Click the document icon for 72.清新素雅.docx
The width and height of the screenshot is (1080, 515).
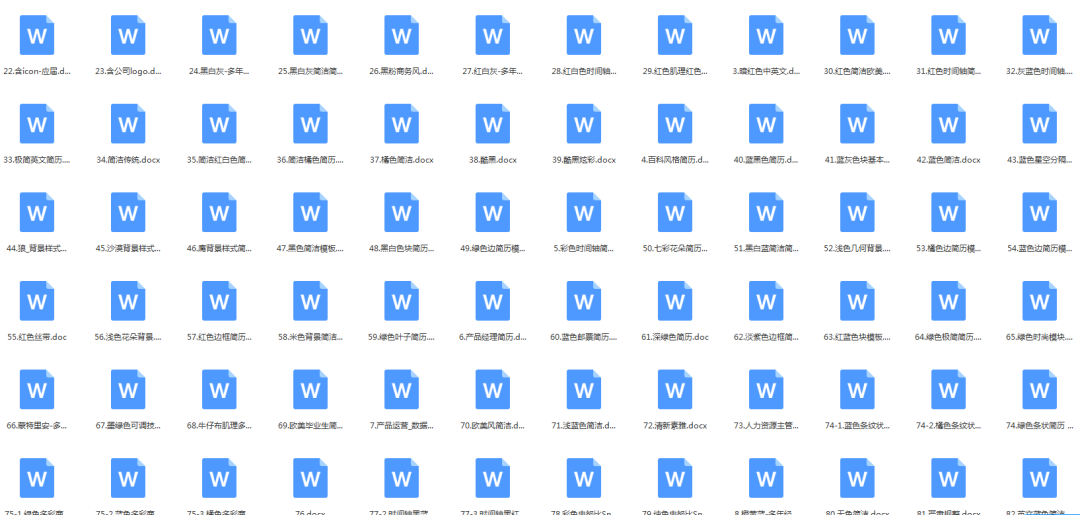click(x=675, y=389)
